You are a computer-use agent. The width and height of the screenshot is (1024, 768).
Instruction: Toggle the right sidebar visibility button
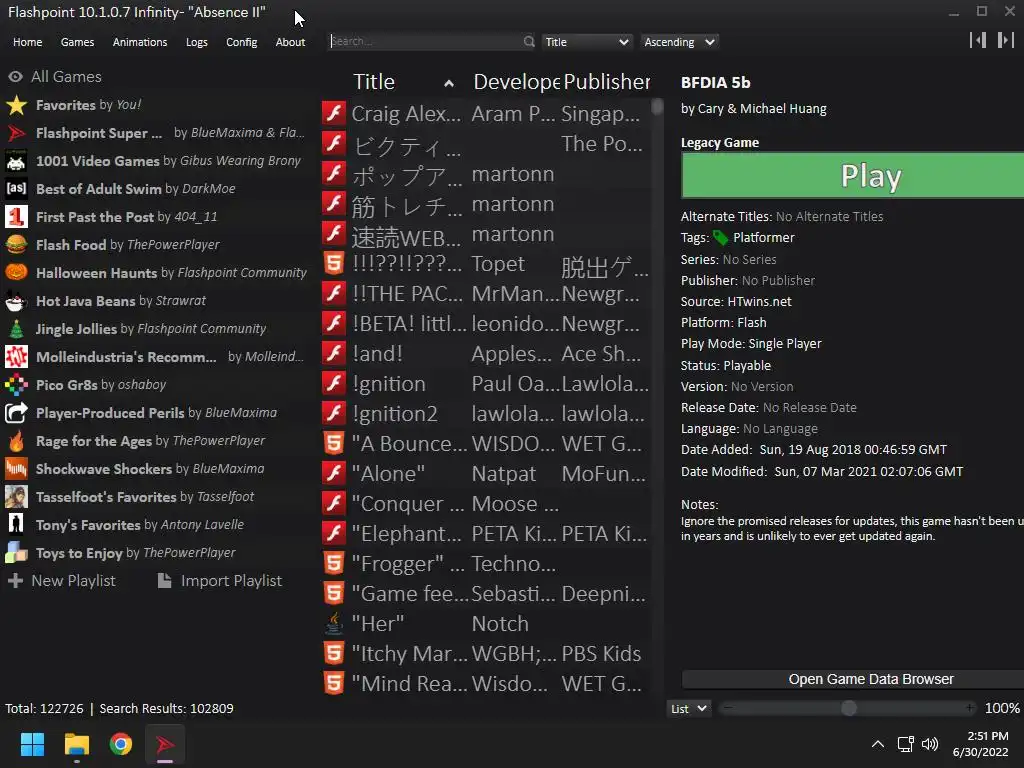tap(1006, 40)
